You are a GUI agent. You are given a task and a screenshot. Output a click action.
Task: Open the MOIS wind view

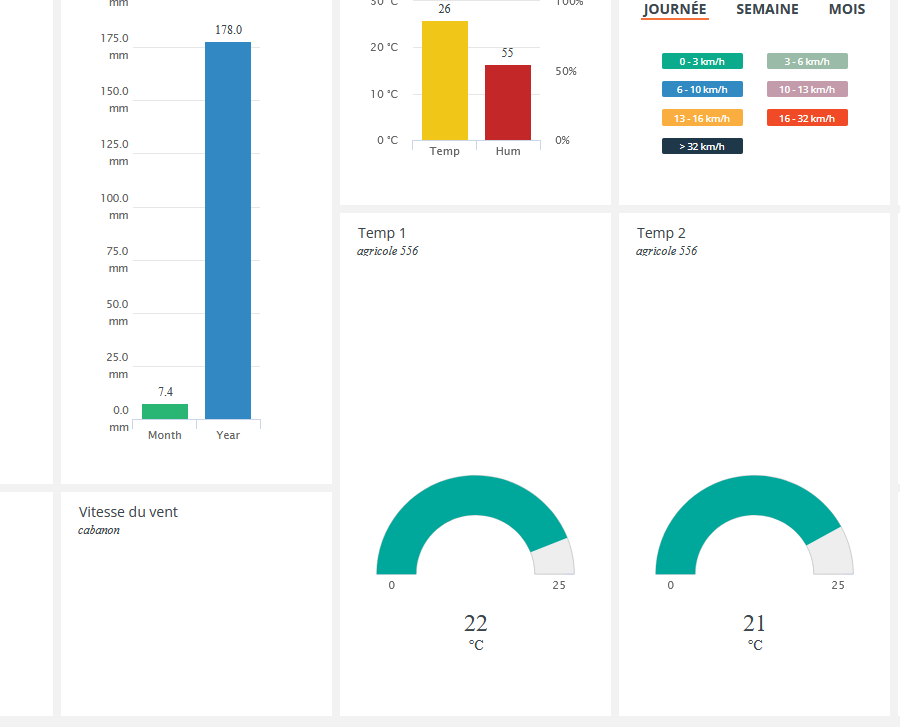(x=846, y=9)
